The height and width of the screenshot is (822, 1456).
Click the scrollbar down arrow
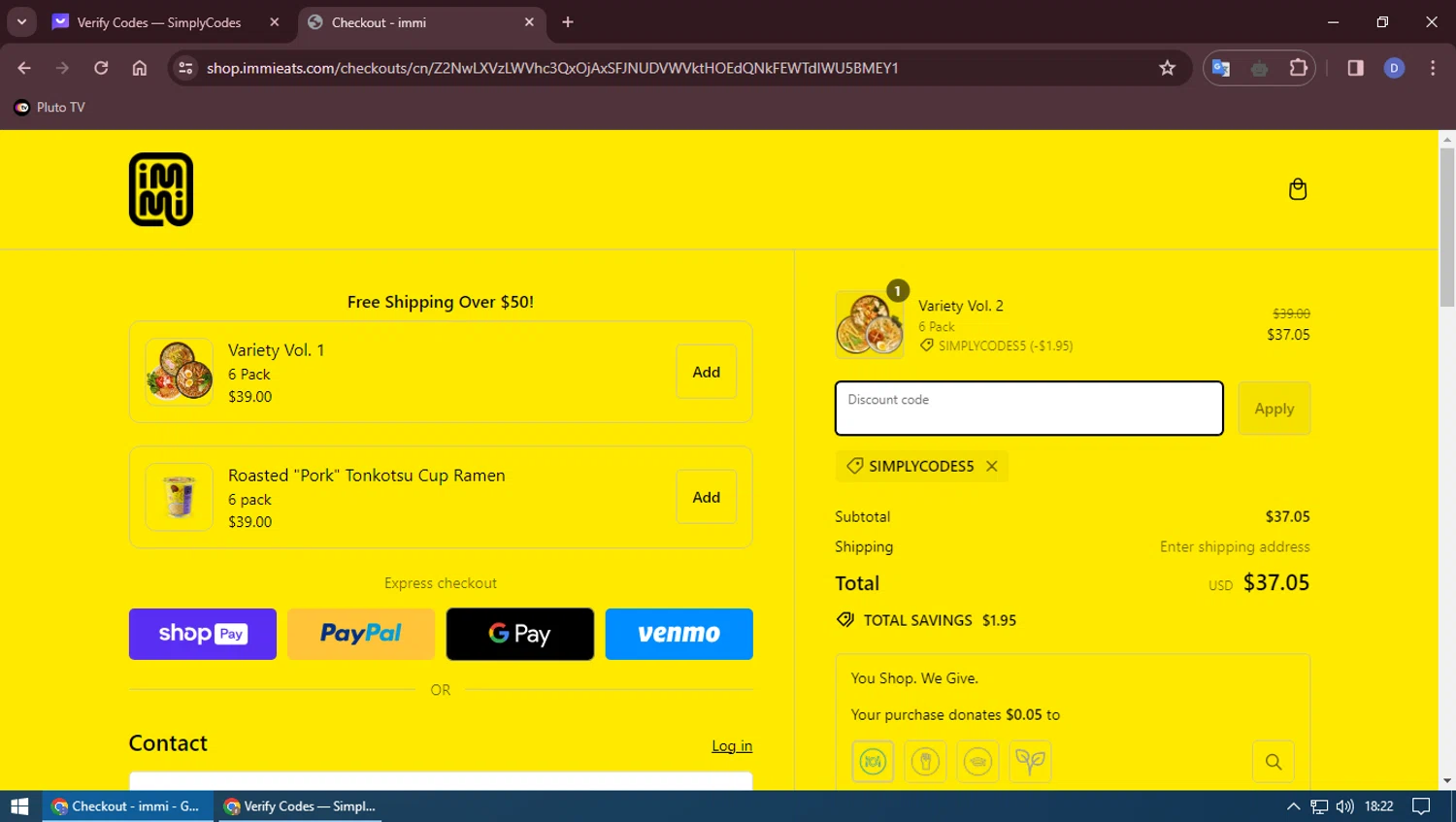click(x=1447, y=781)
